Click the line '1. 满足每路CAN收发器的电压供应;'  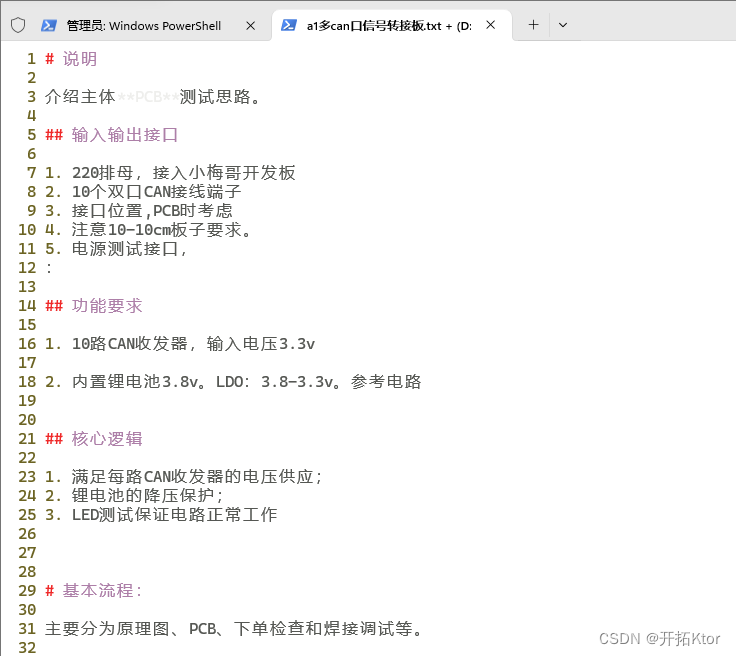[x=184, y=477]
